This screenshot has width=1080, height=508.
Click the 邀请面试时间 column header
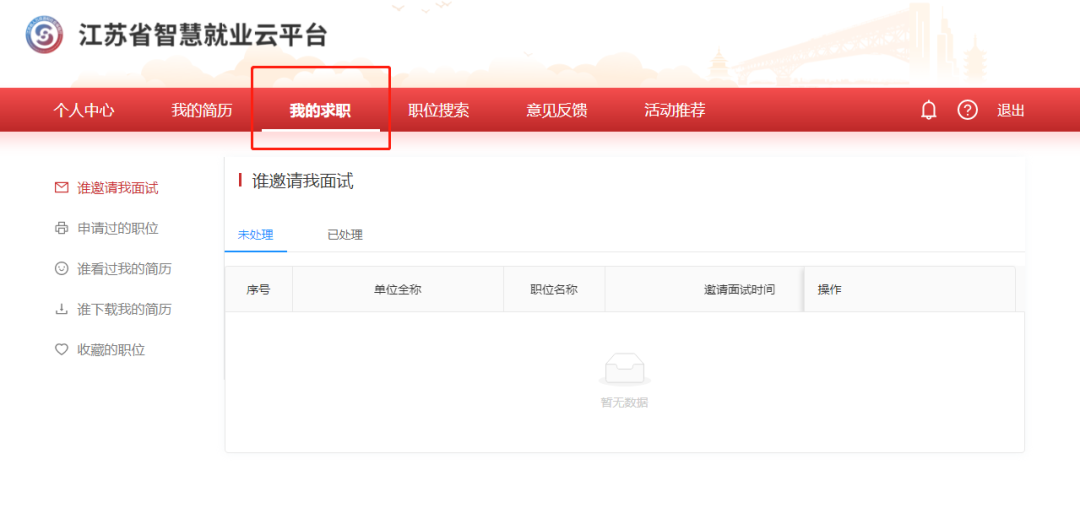pyautogui.click(x=739, y=289)
